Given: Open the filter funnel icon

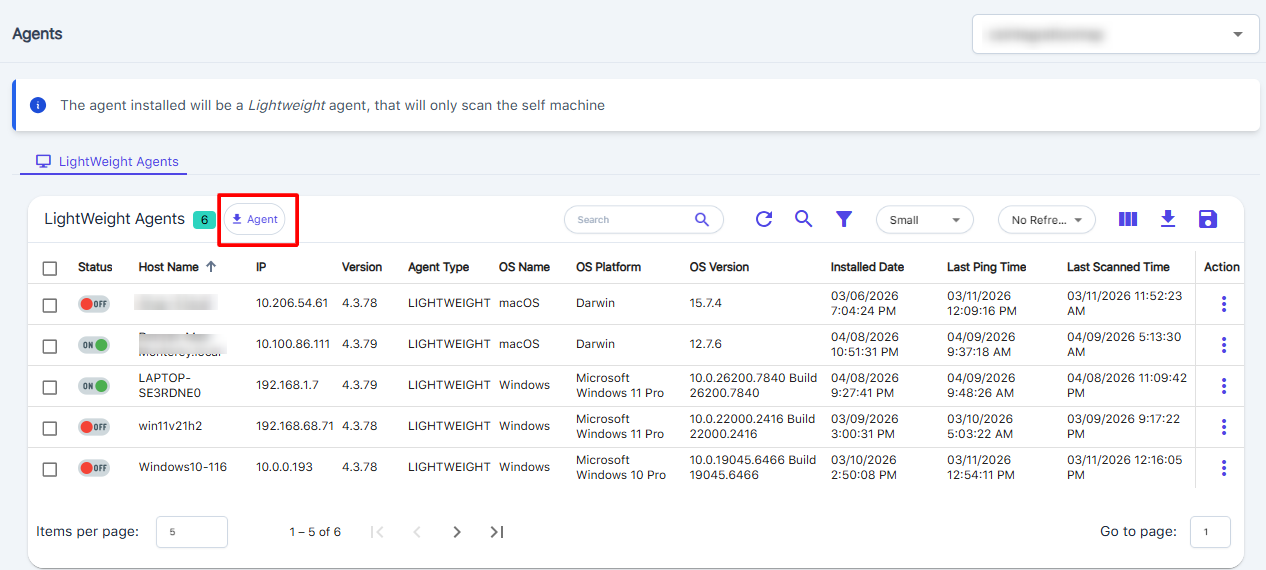Looking at the screenshot, I should pos(844,219).
